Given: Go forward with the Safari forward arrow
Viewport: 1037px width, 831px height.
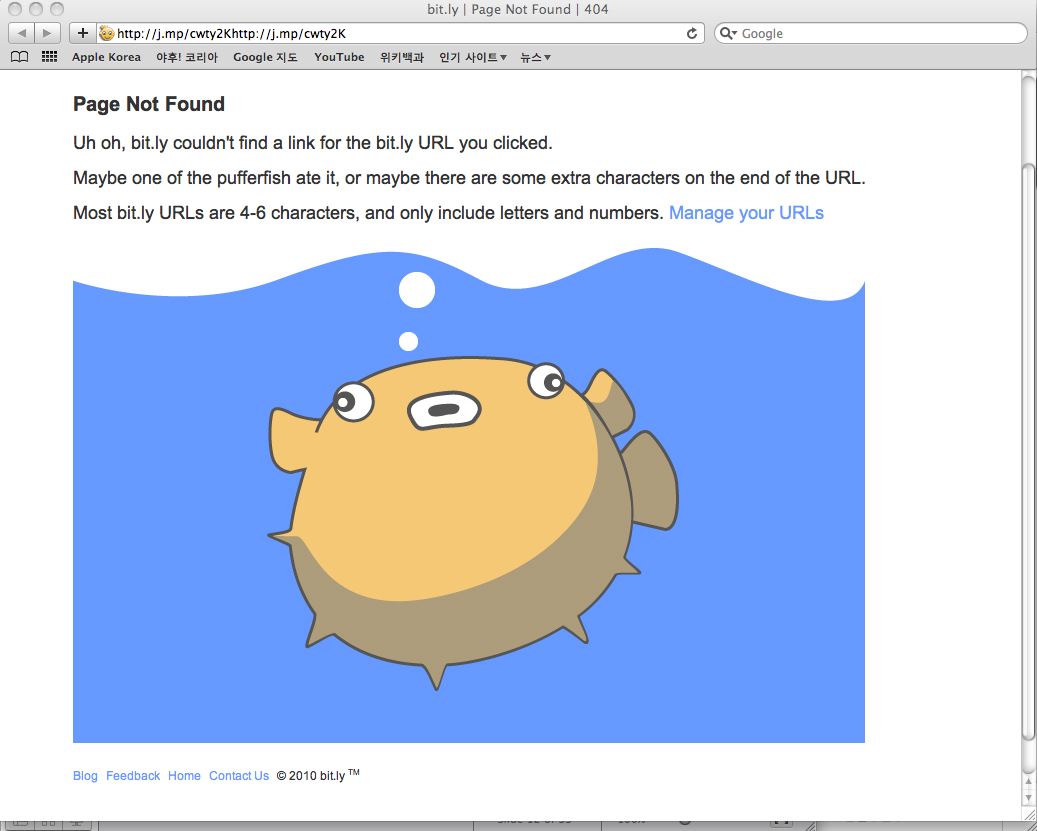Looking at the screenshot, I should click(x=47, y=33).
